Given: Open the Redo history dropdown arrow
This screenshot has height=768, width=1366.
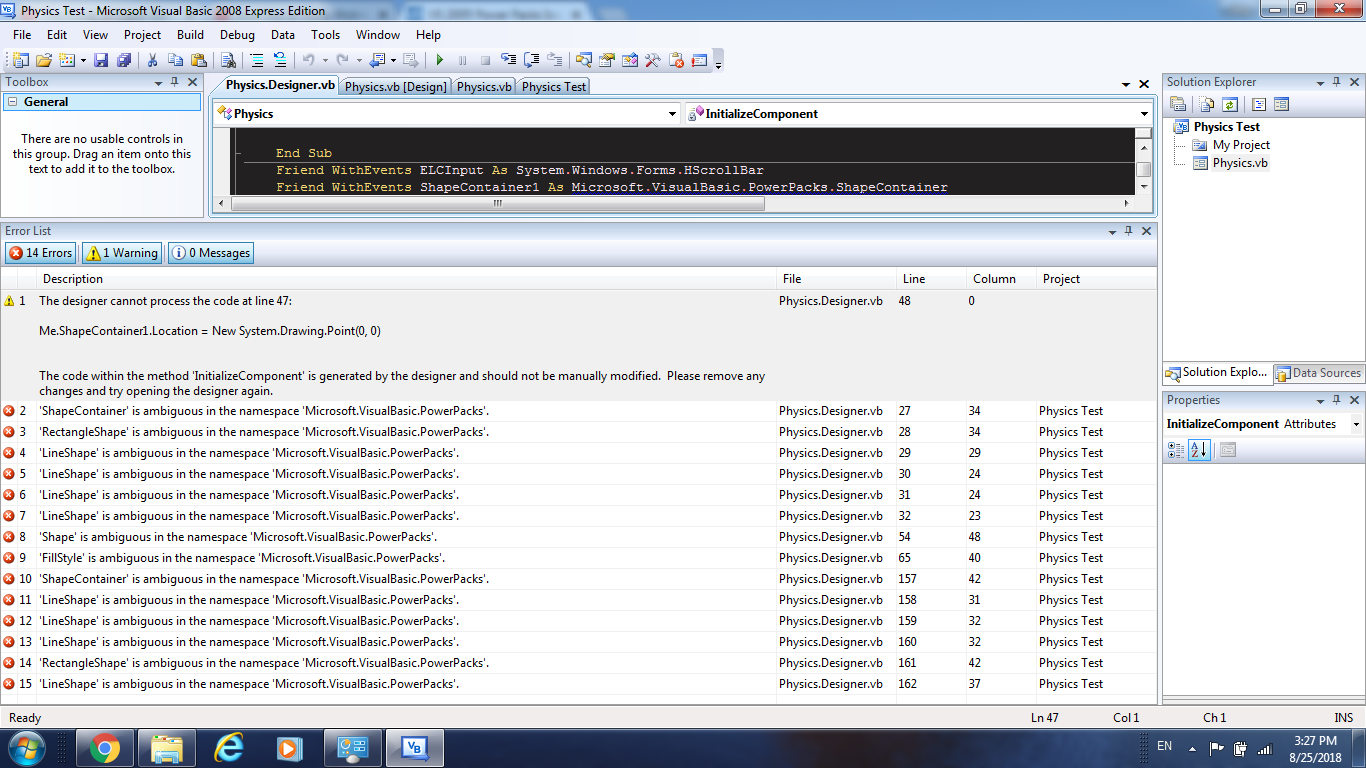Looking at the screenshot, I should click(357, 61).
